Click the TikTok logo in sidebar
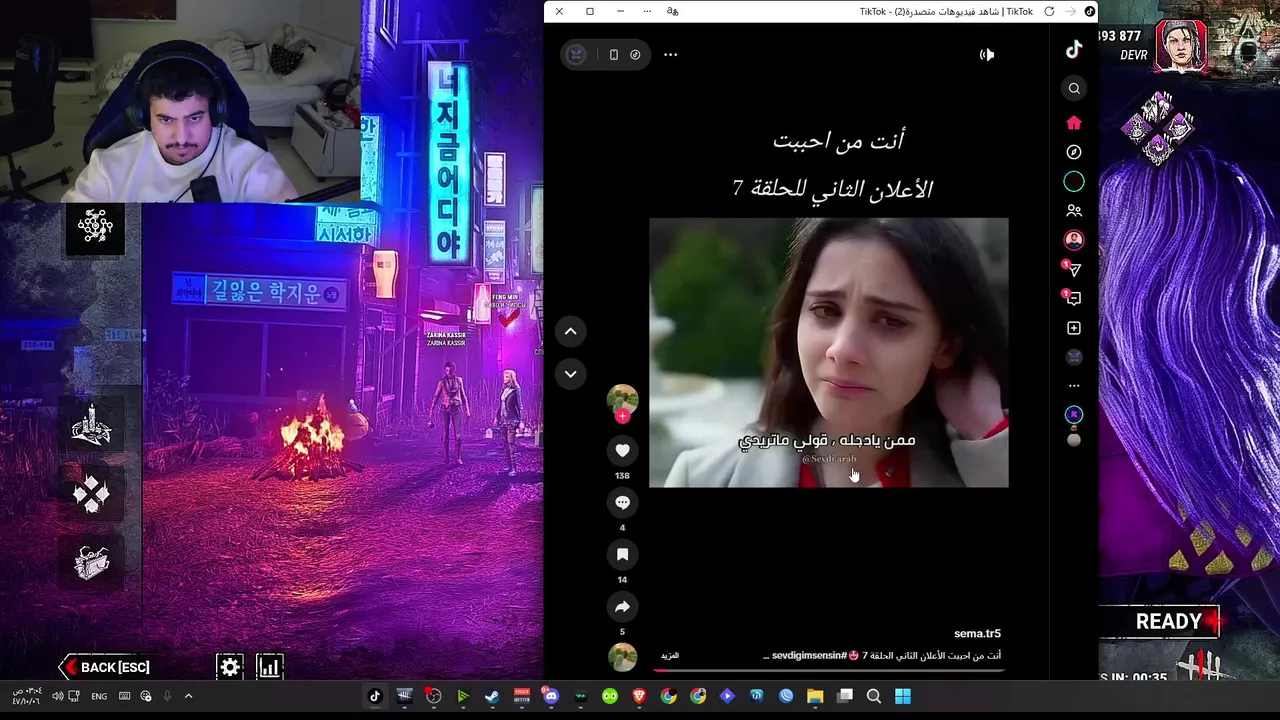Screen dimensions: 1280x720 [1073, 50]
